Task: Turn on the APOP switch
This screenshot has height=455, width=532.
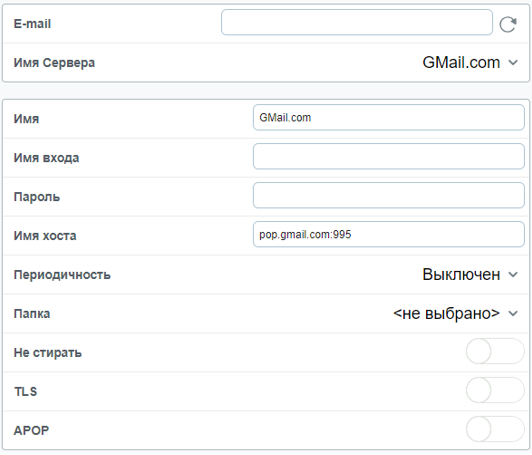Action: click(x=495, y=429)
